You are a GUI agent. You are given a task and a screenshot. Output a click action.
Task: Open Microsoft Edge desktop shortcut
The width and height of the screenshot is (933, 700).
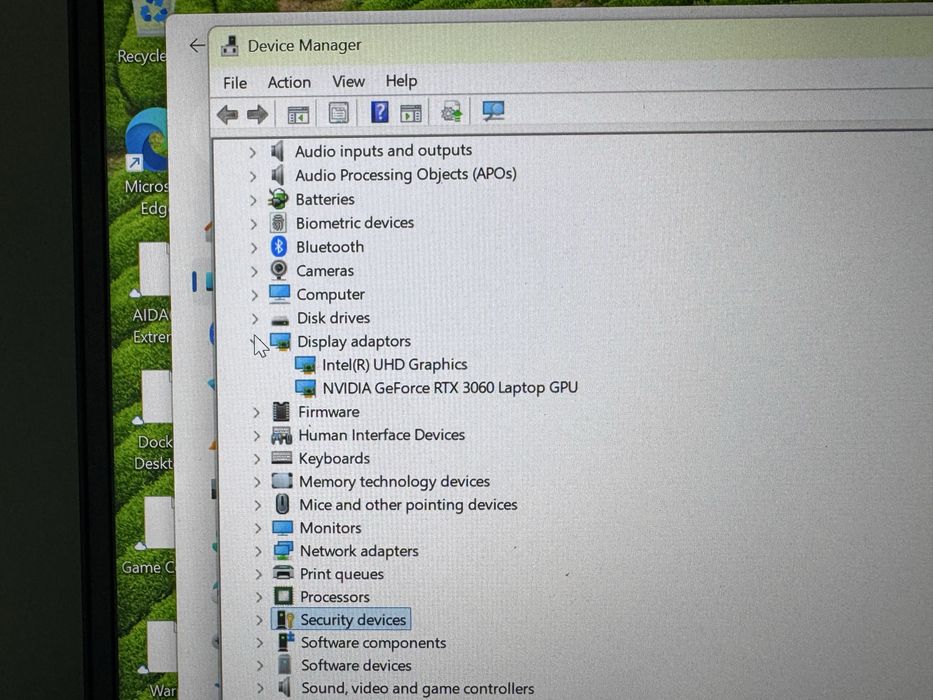147,164
